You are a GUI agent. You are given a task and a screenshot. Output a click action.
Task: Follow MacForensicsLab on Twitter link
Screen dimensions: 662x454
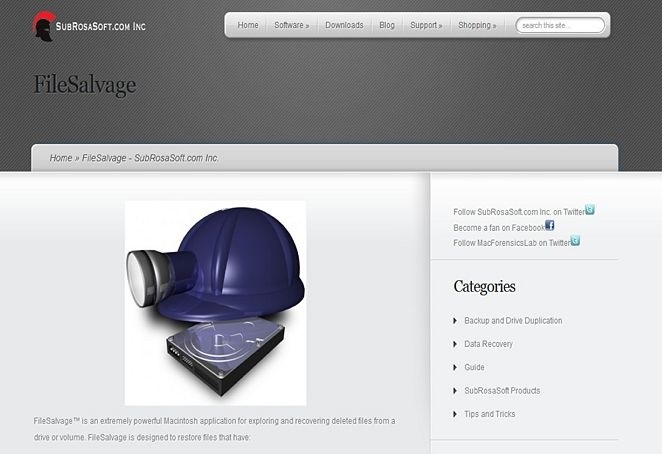tap(512, 243)
